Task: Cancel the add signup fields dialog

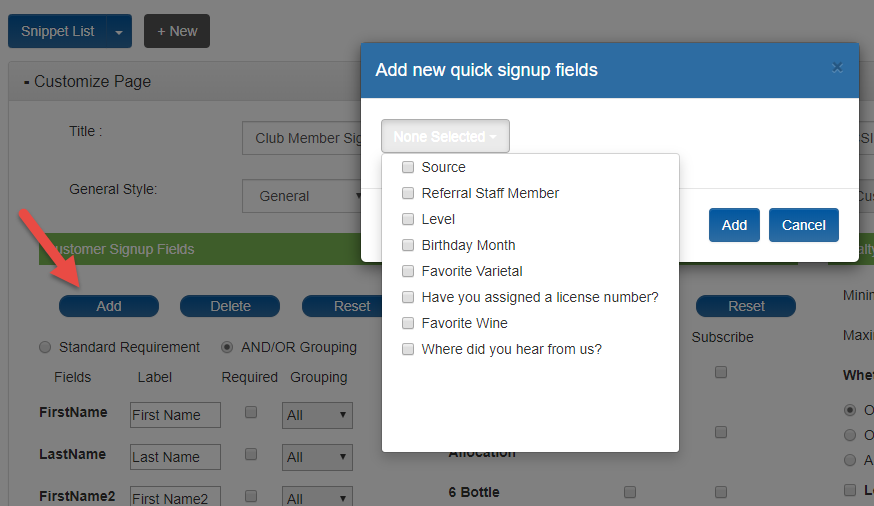Action: [803, 225]
